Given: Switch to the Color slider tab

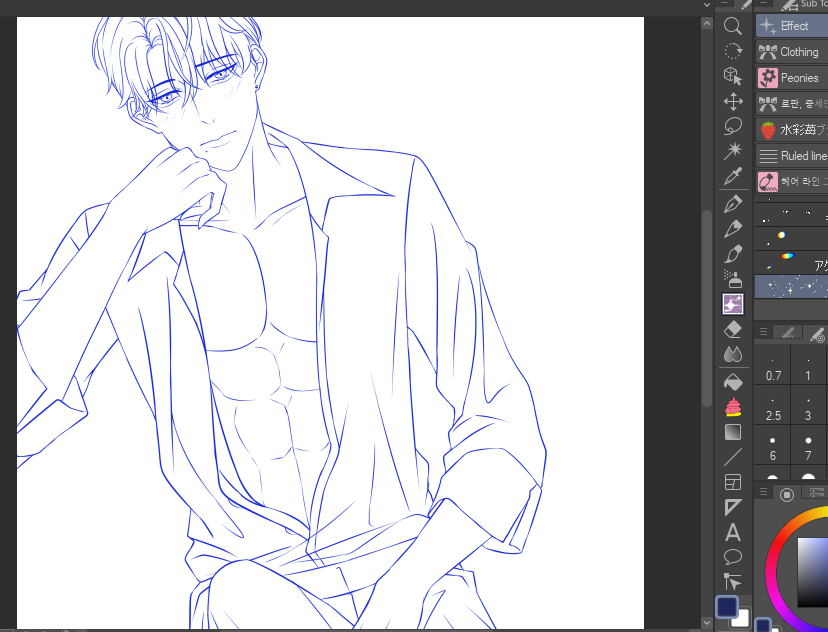Looking at the screenshot, I should click(x=816, y=493).
